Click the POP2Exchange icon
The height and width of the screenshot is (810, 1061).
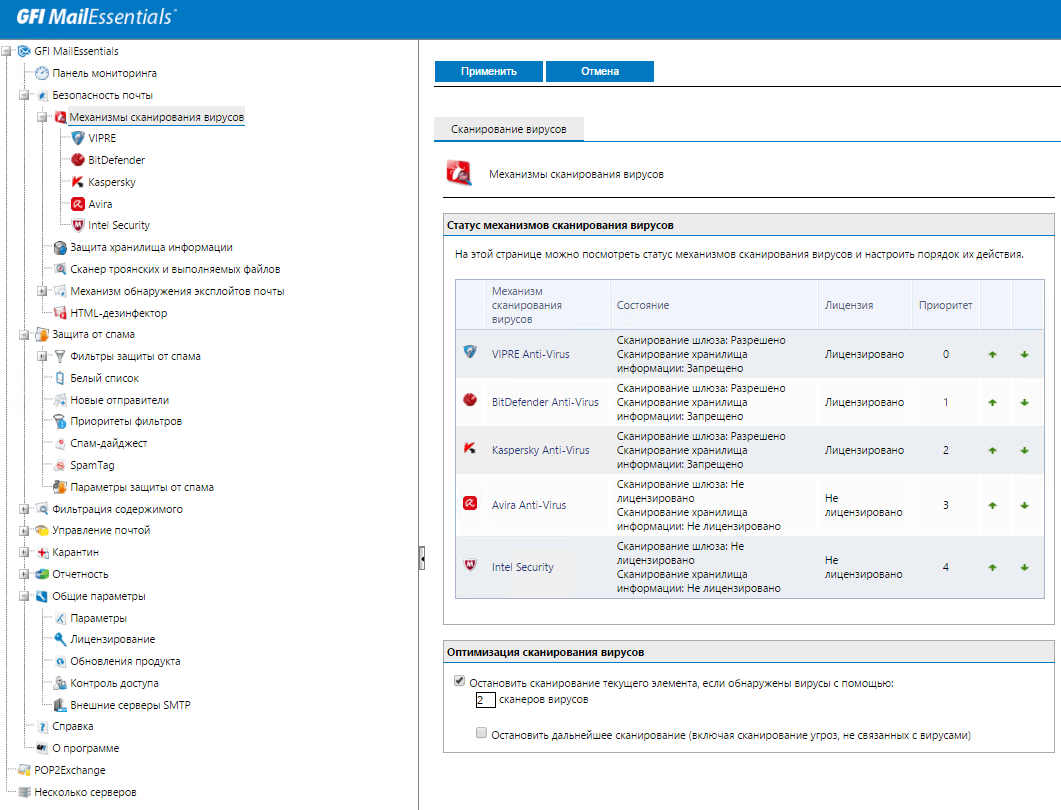pyautogui.click(x=24, y=770)
